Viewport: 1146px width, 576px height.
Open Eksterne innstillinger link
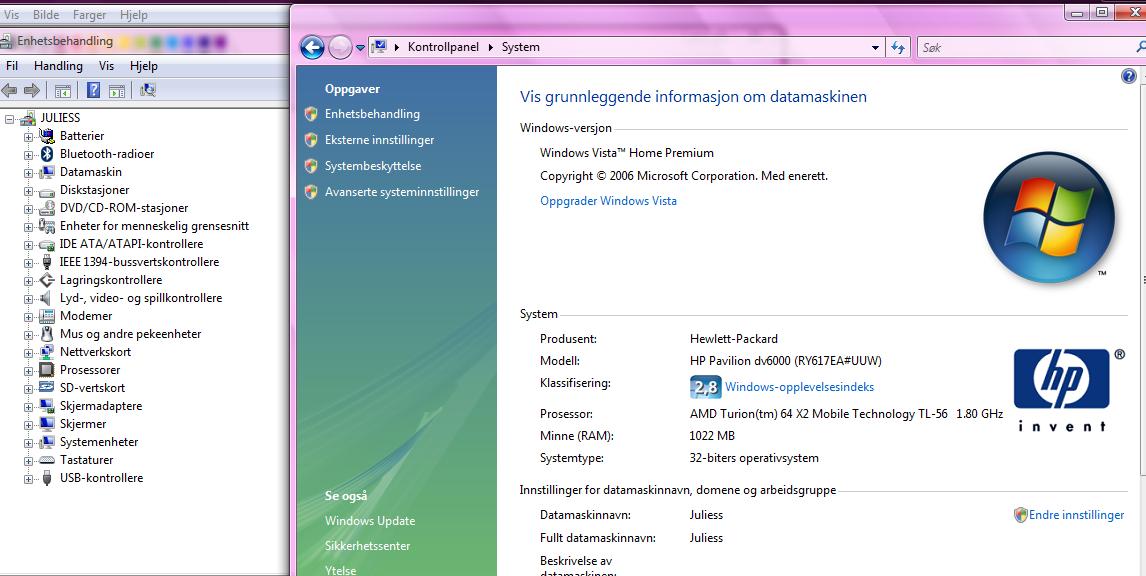(379, 140)
